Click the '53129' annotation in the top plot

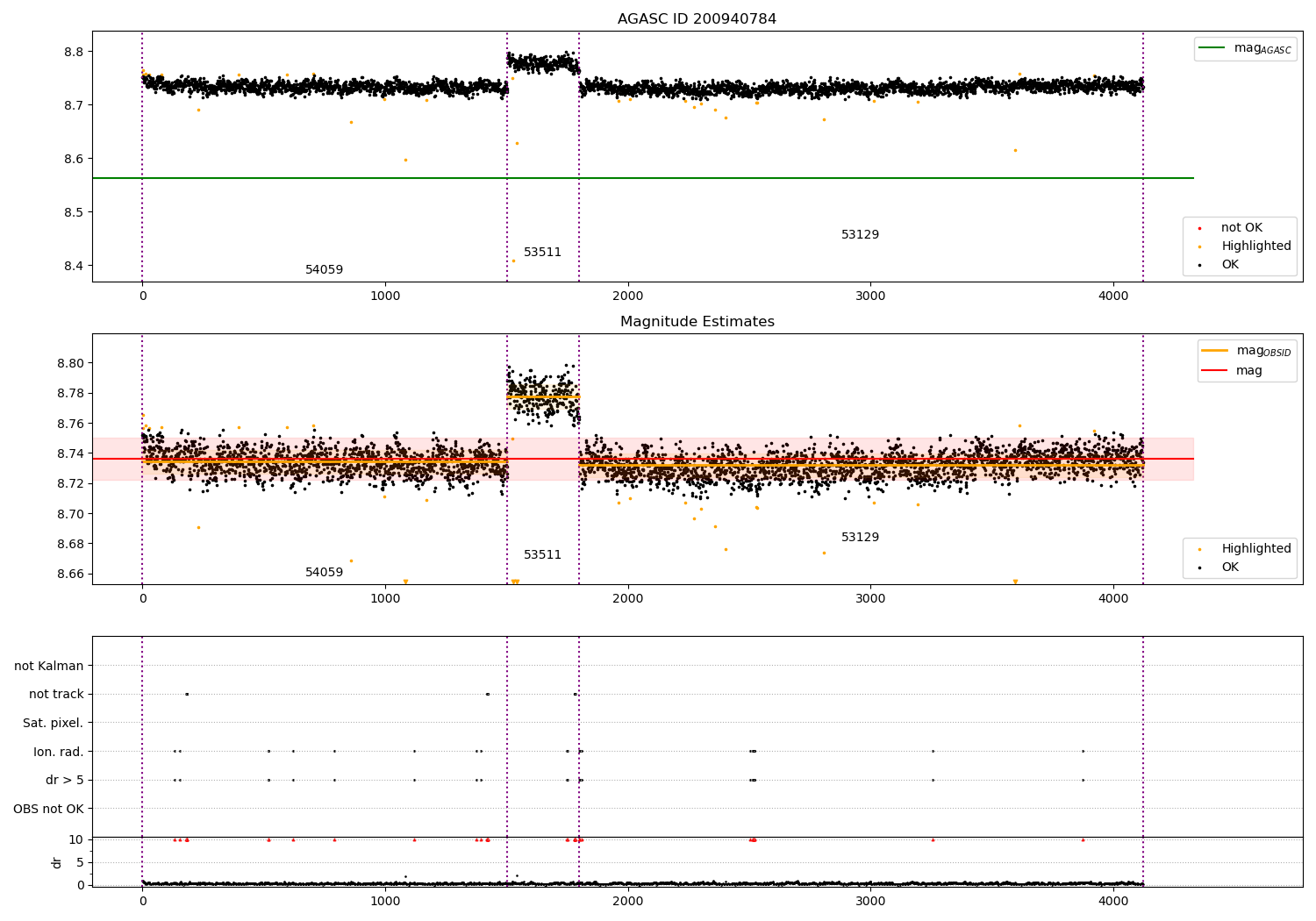coord(860,235)
